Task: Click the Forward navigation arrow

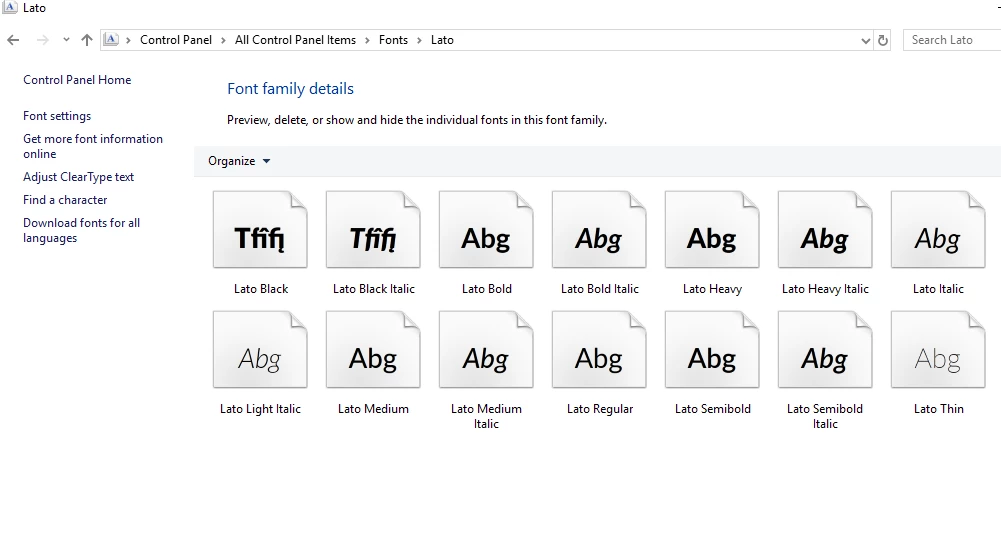Action: coord(43,40)
